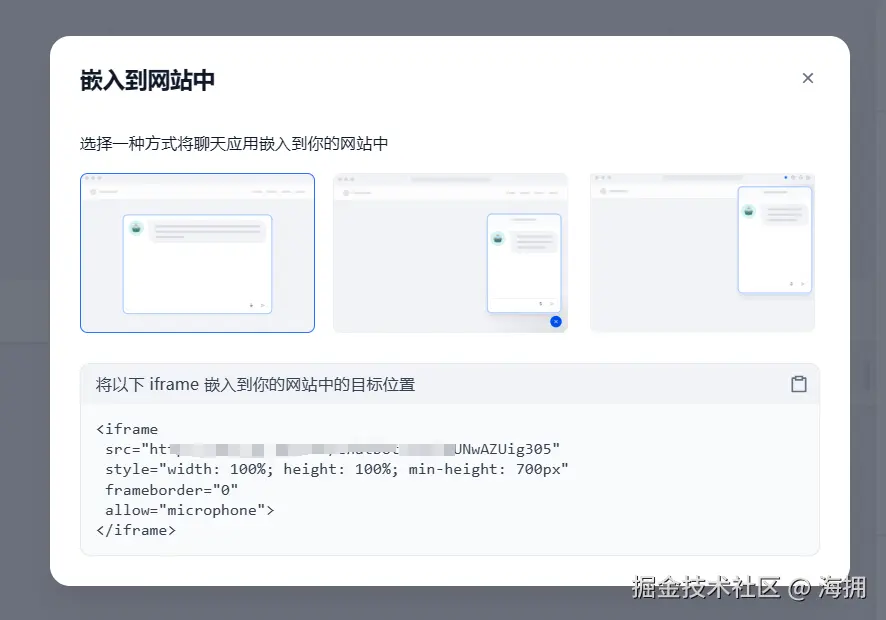Click the avatar icon in the side-panel preview

(749, 211)
